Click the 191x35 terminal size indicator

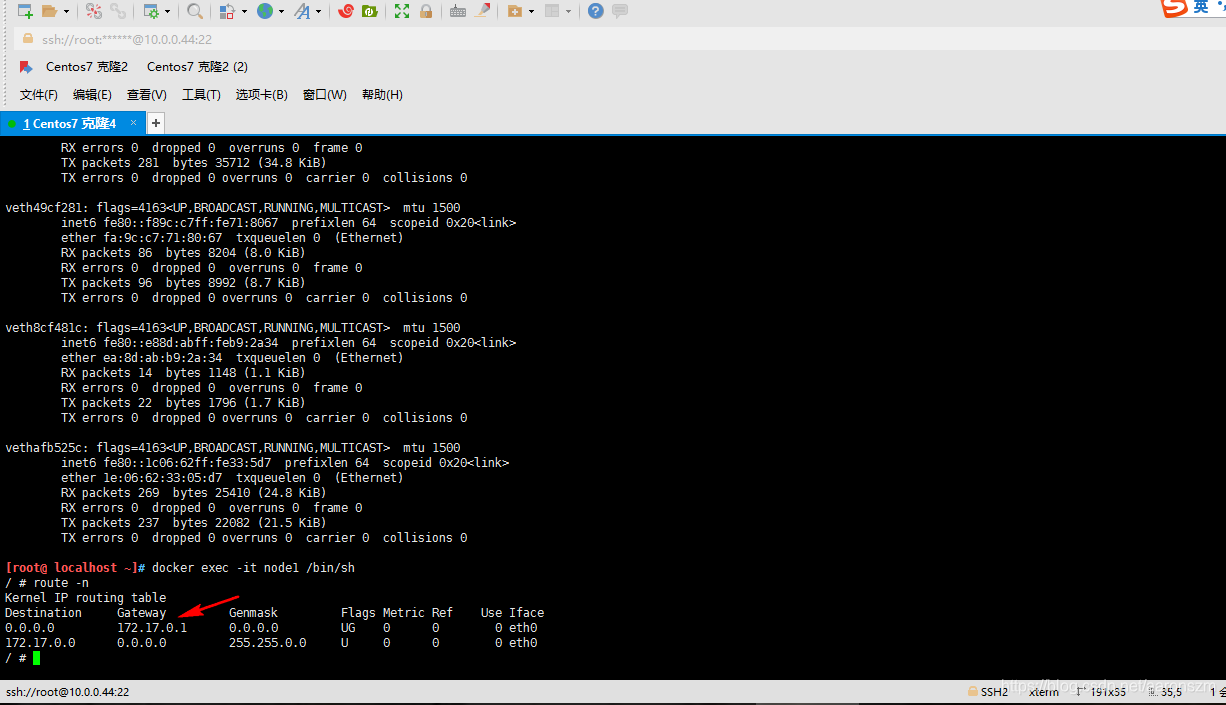tap(1109, 692)
